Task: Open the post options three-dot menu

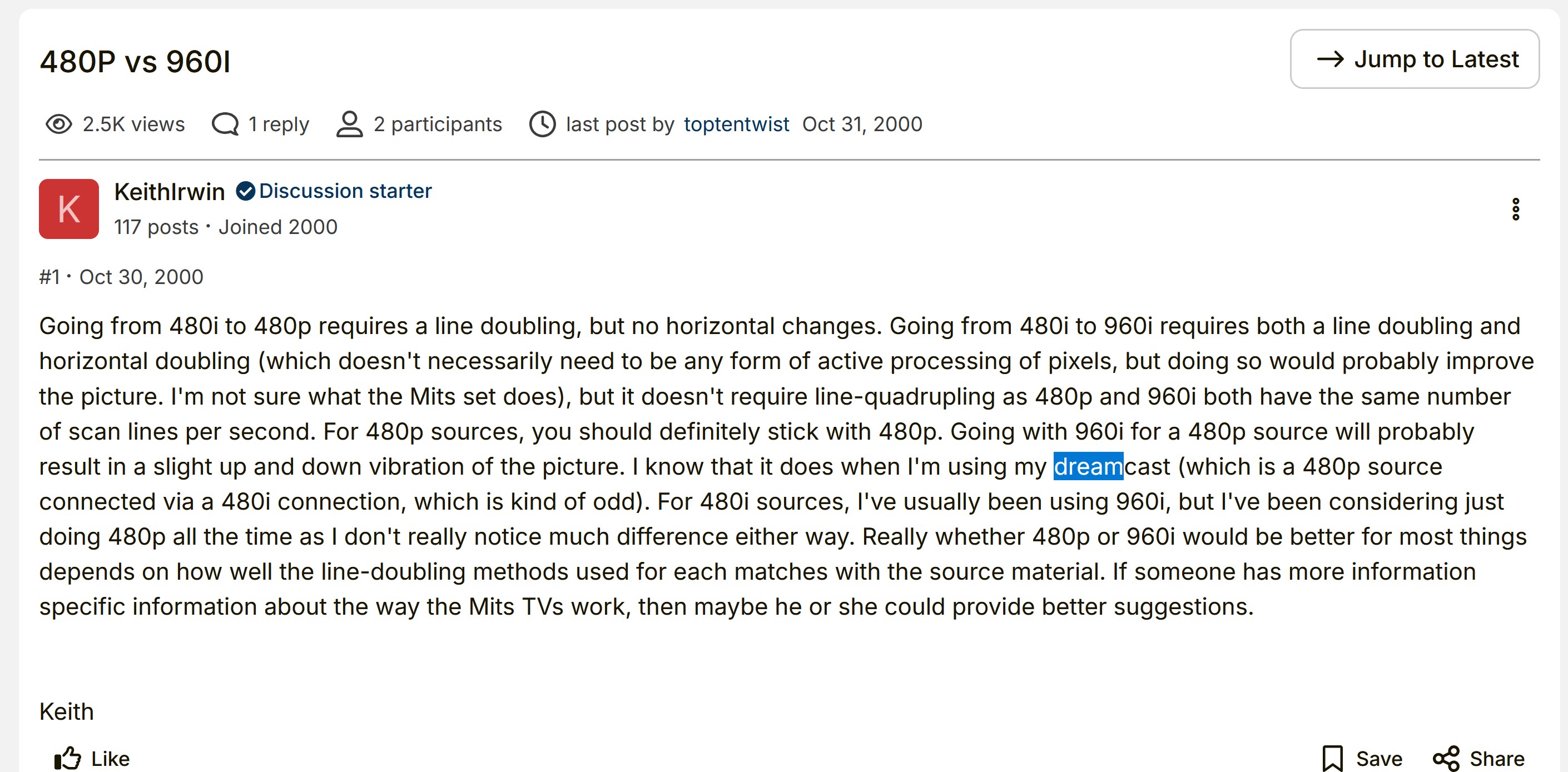Action: 1515,208
